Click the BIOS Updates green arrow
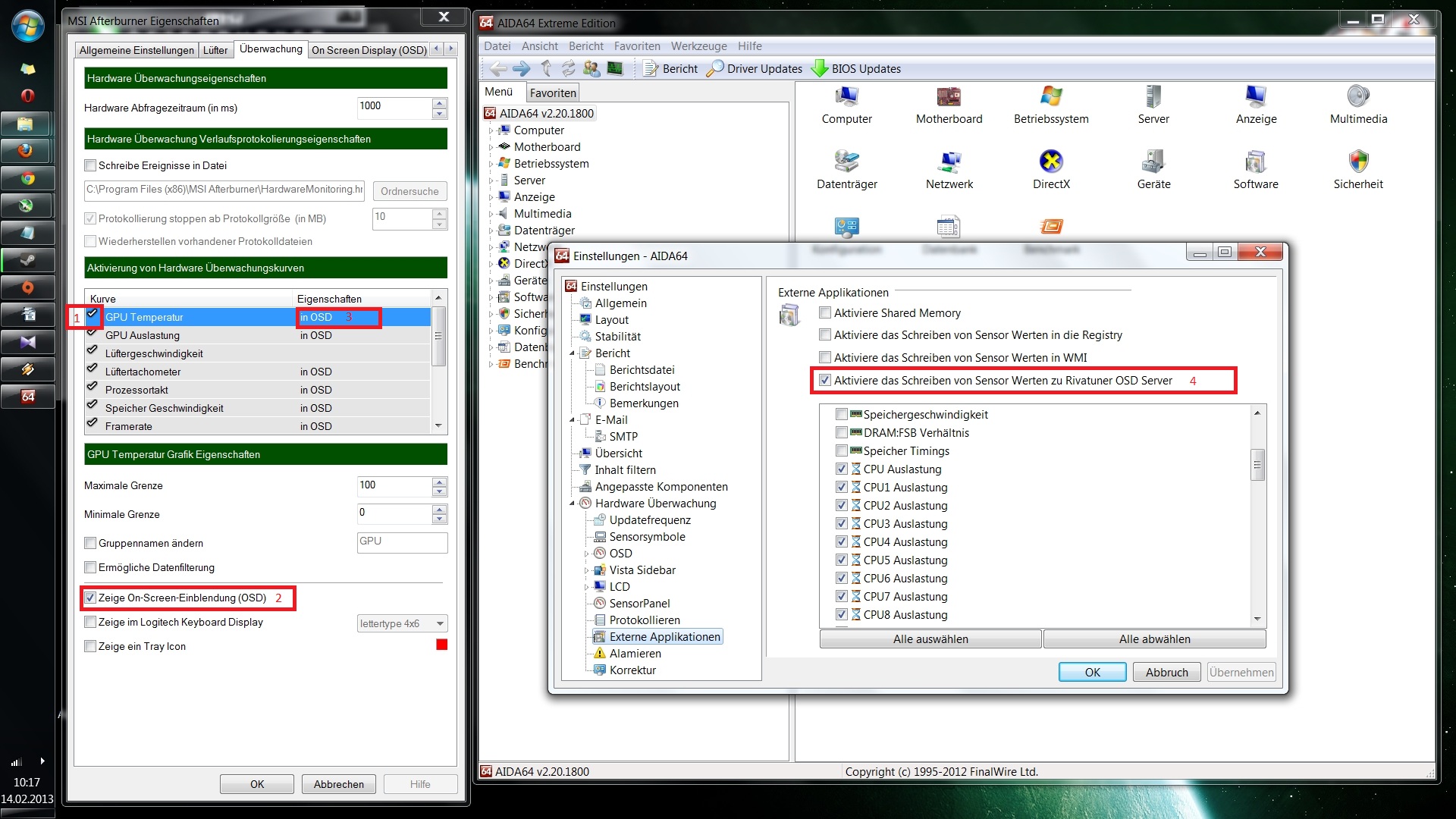The width and height of the screenshot is (1456, 819). (820, 69)
